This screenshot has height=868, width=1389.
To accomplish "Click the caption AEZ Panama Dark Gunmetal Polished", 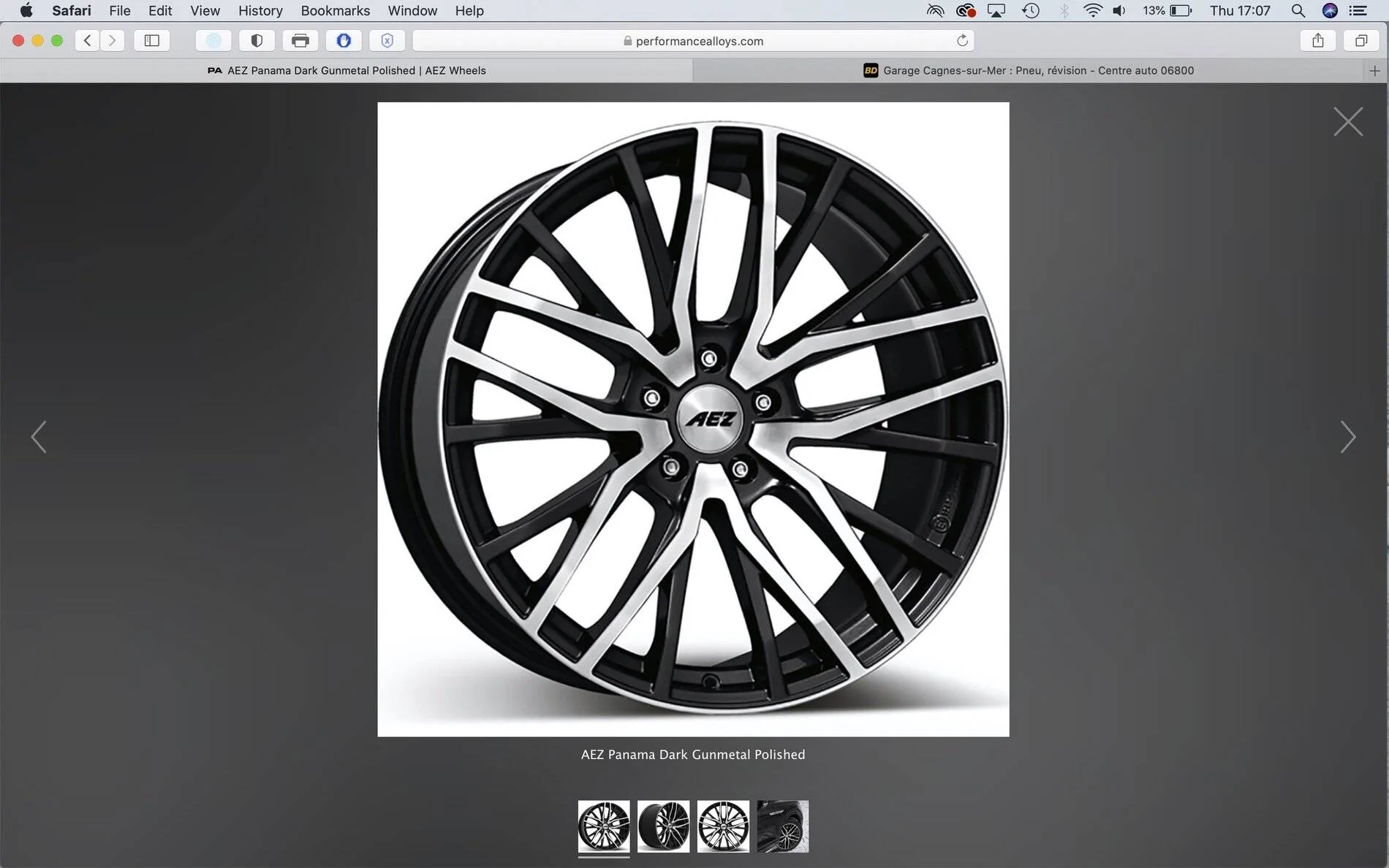I will [693, 755].
